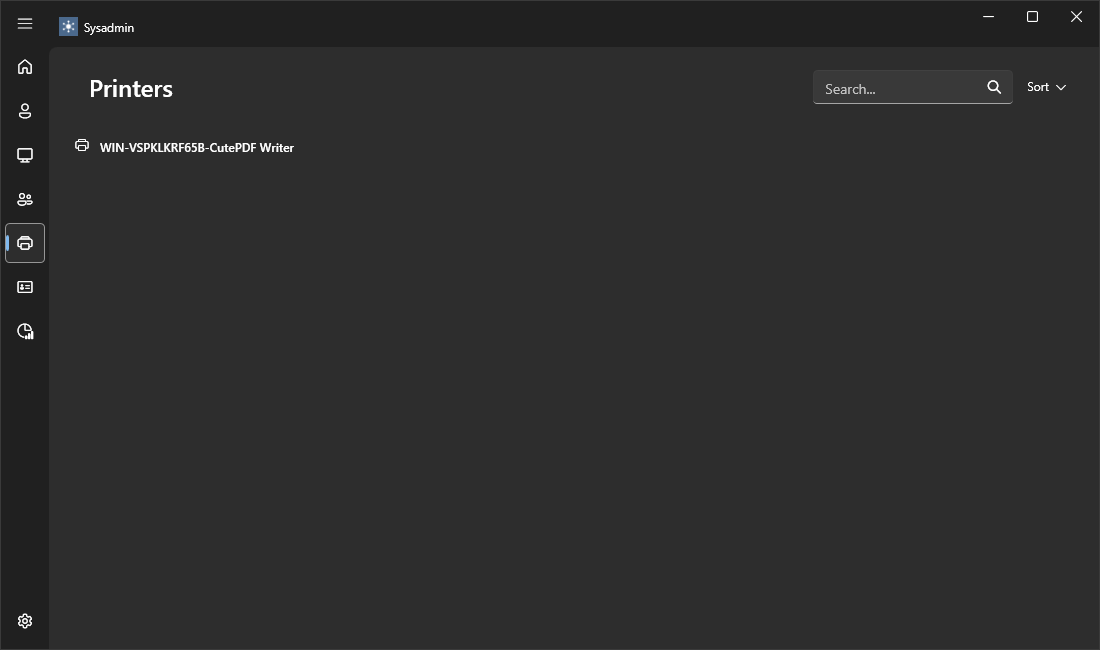Open the Reports chart icon
The height and width of the screenshot is (650, 1100).
[x=25, y=331]
